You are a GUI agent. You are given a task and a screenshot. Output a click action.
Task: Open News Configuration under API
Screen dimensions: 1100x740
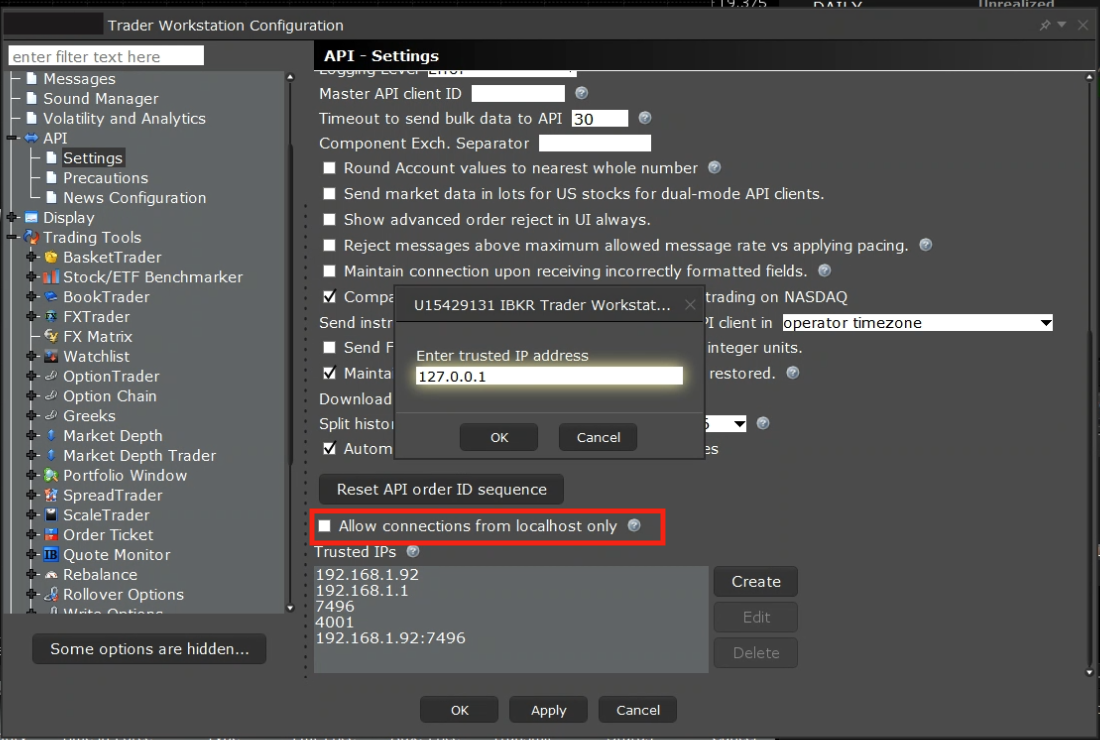pyautogui.click(x=134, y=198)
